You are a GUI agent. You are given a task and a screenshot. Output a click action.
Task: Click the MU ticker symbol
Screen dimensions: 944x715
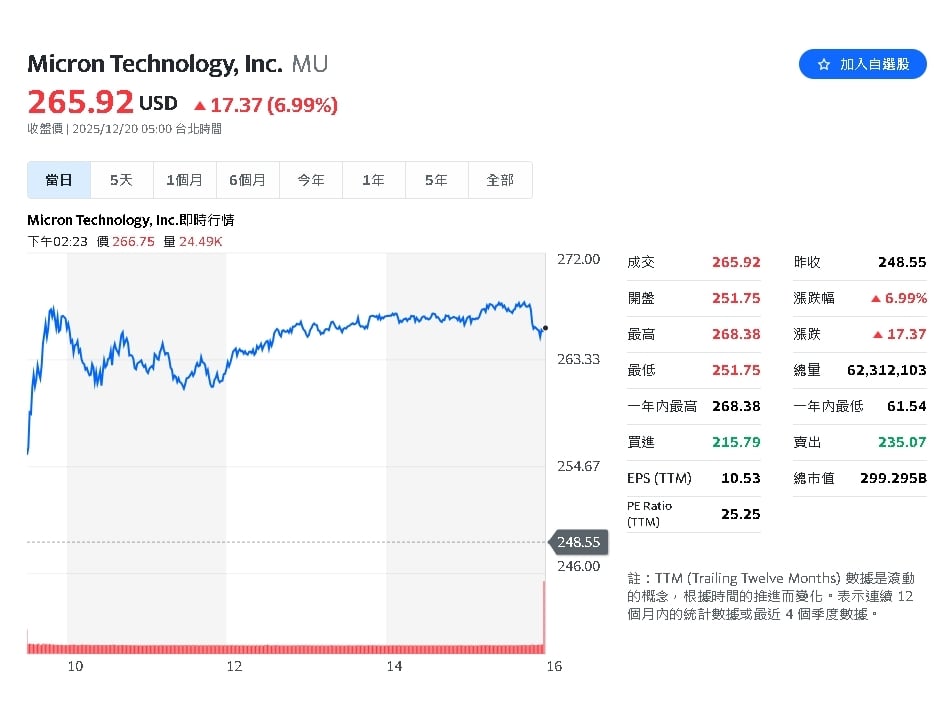click(x=309, y=64)
